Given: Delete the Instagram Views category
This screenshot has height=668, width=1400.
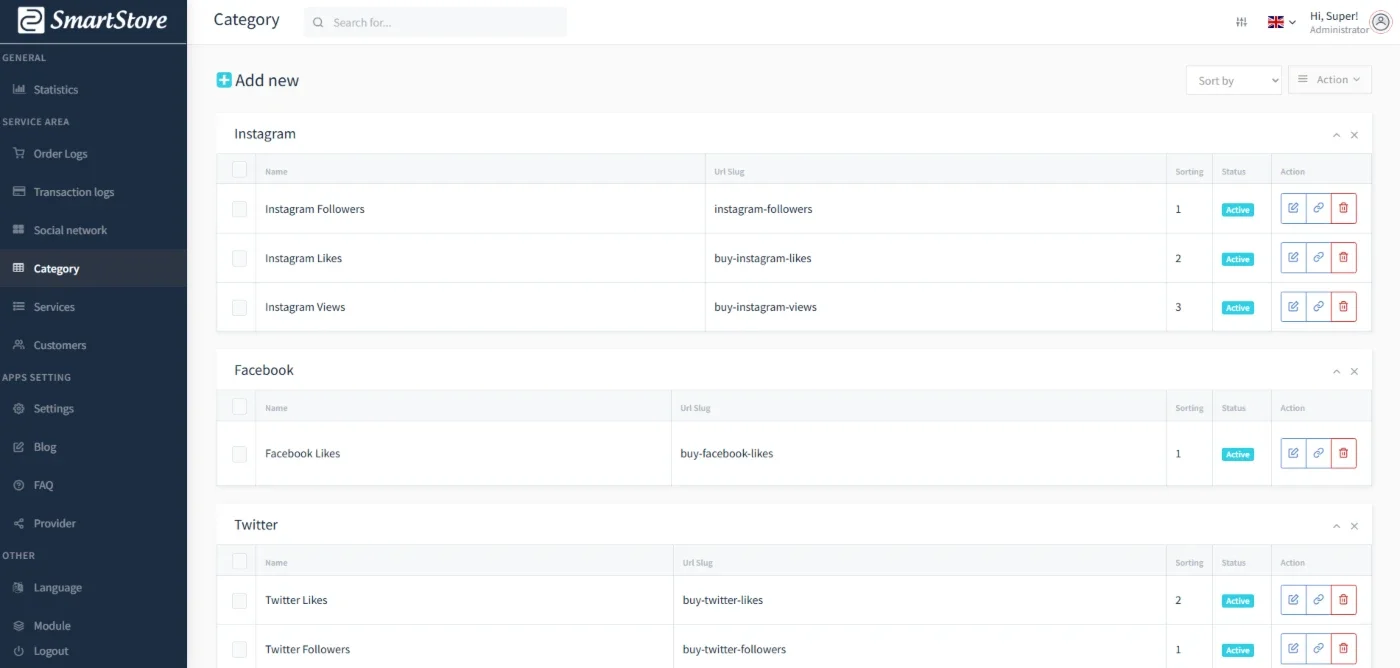Looking at the screenshot, I should pos(1343,306).
